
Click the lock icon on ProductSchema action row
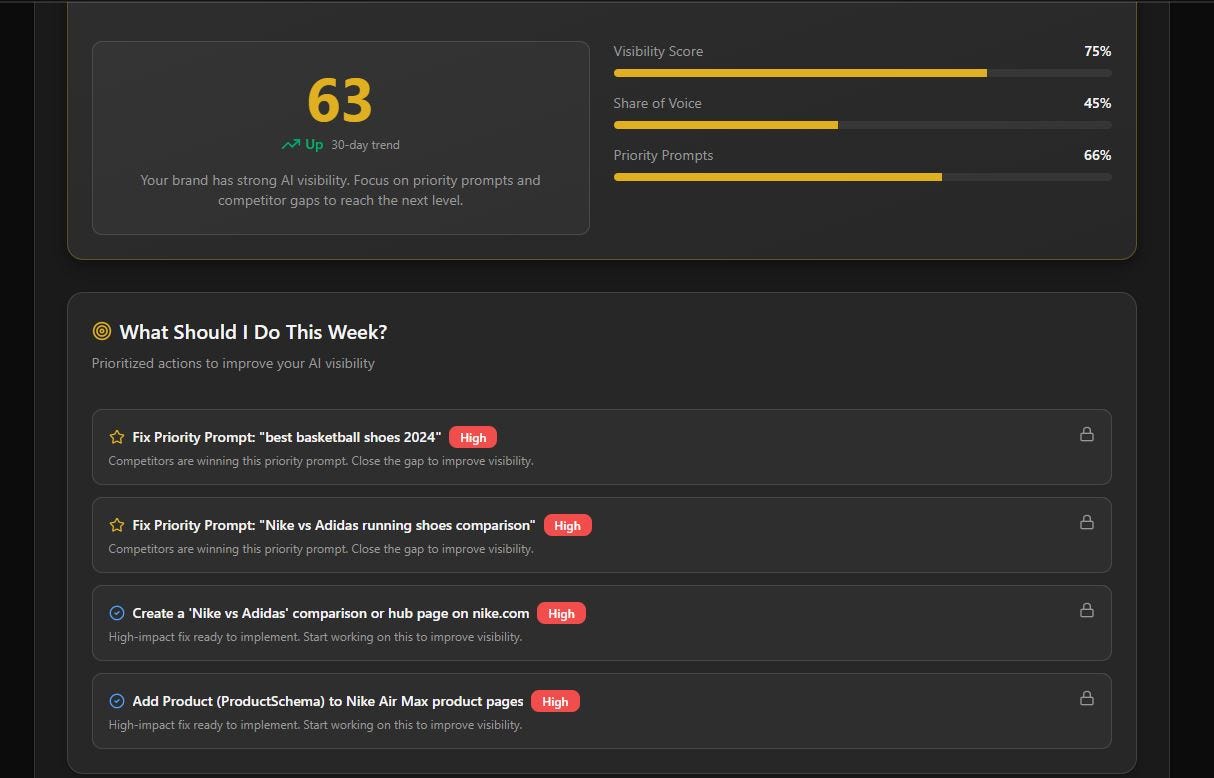pyautogui.click(x=1086, y=698)
